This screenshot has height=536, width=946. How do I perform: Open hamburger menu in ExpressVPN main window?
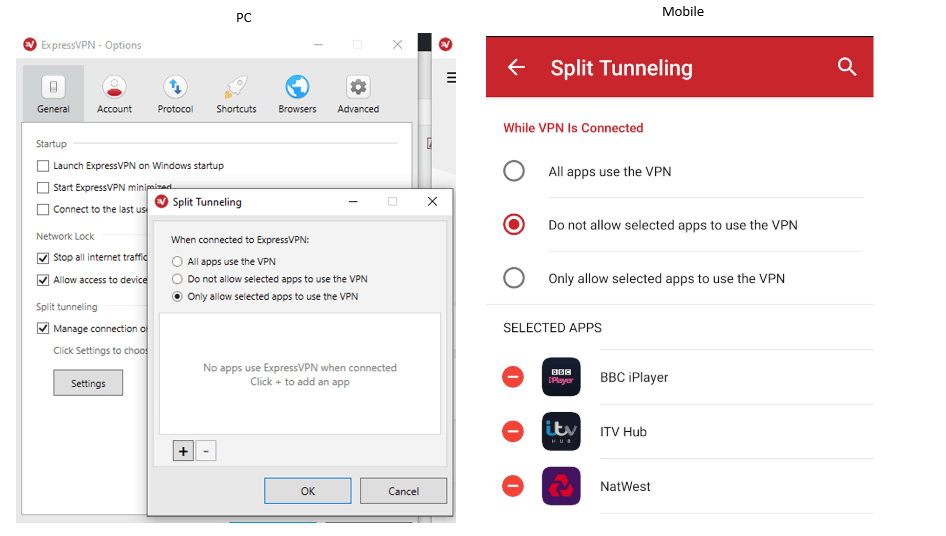(451, 77)
